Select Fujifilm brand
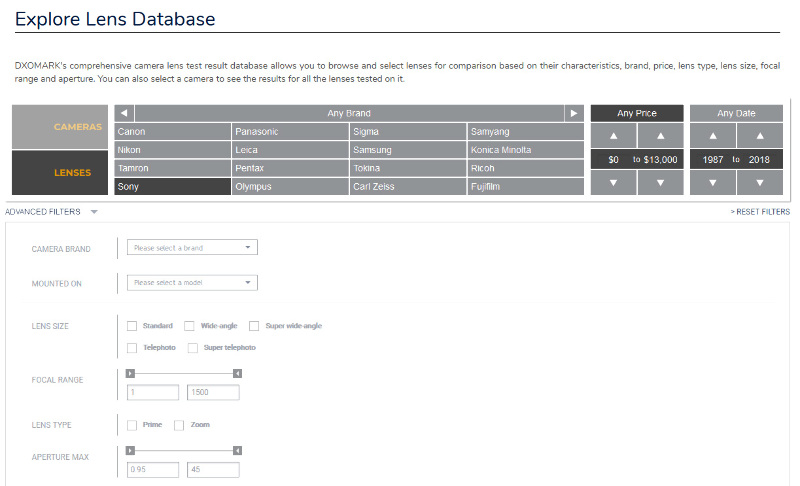The height and width of the screenshot is (486, 800). [x=526, y=187]
